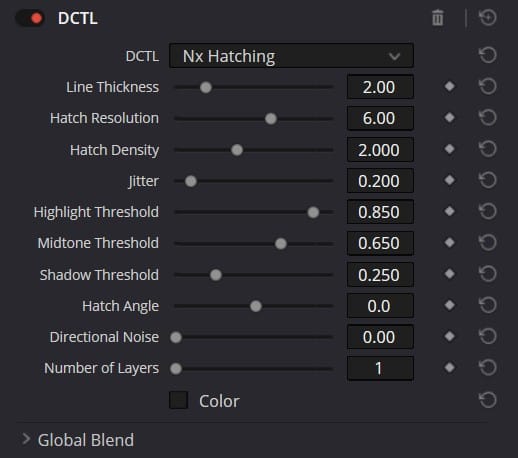
Task: Reset the Color checkbox setting
Action: tap(488, 400)
